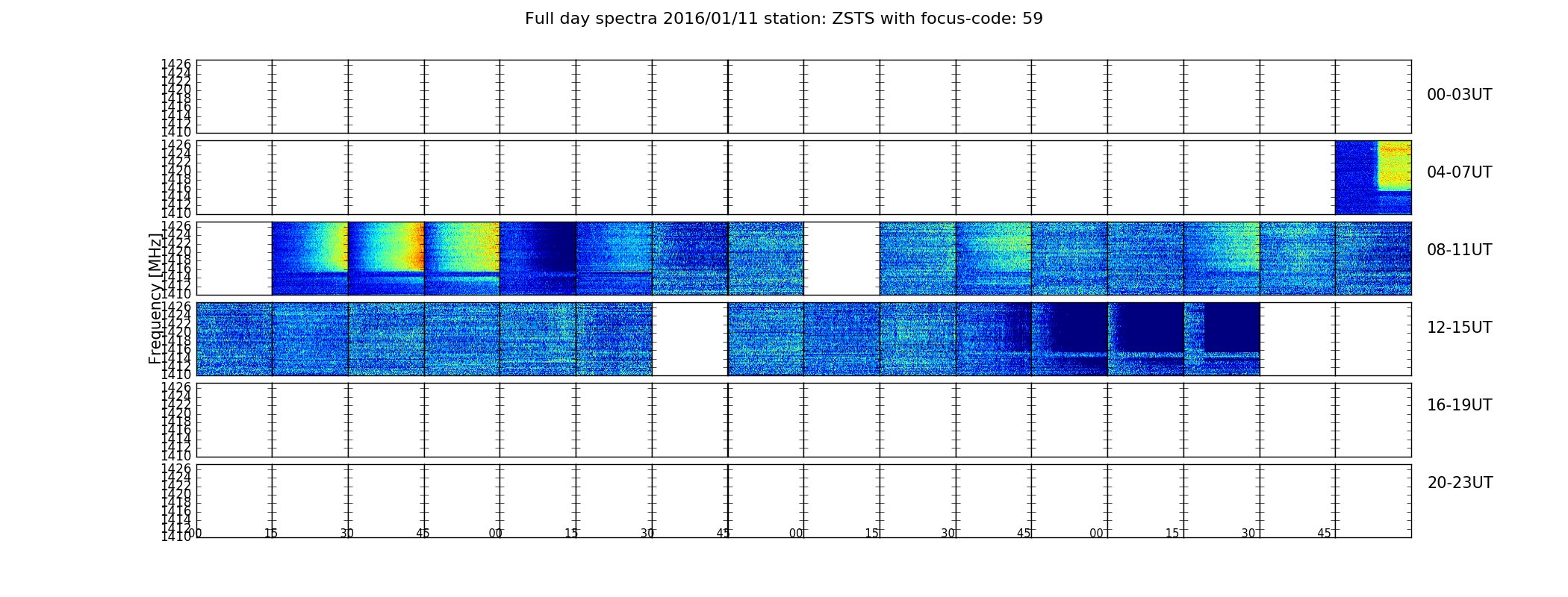Click the last dark-blue tile in the 12-15UT row
The width and height of the screenshot is (1568, 597).
pos(1222,339)
